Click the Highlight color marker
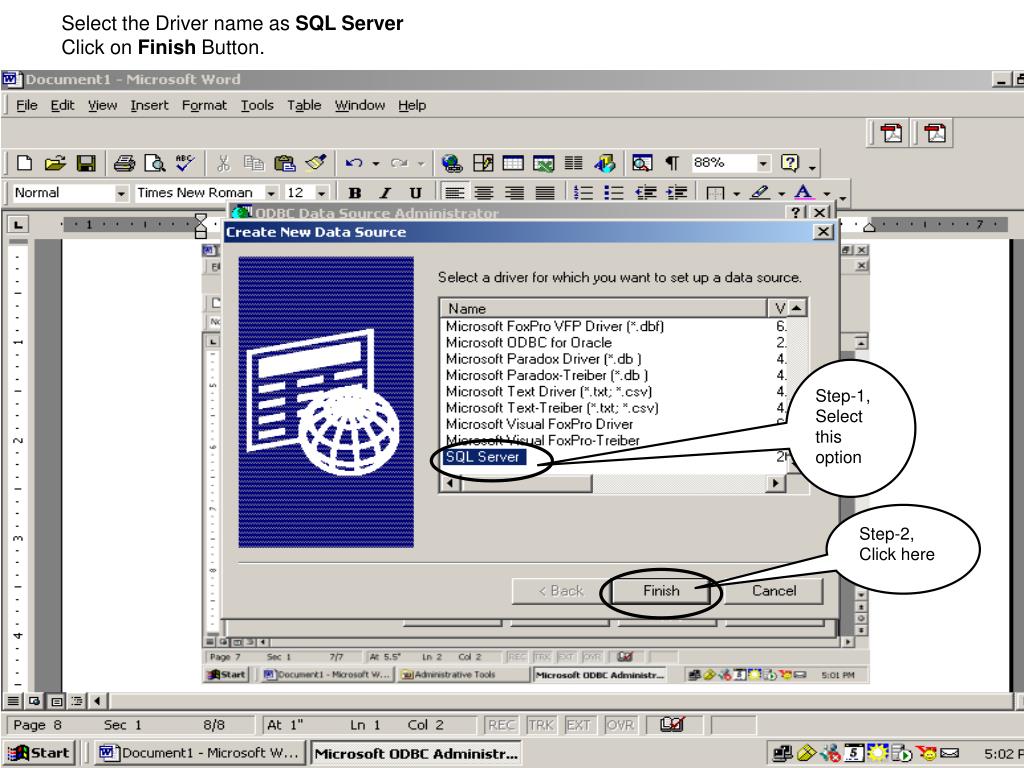 (760, 193)
